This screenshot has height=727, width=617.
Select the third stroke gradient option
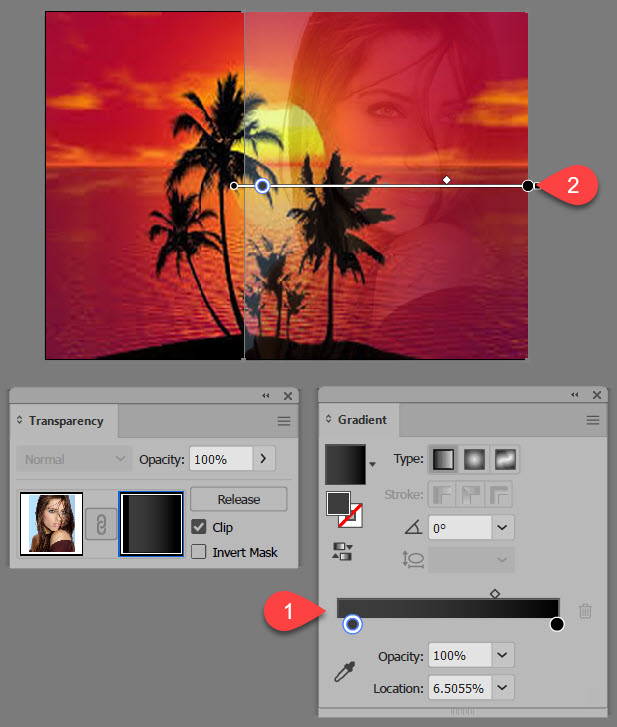(499, 494)
